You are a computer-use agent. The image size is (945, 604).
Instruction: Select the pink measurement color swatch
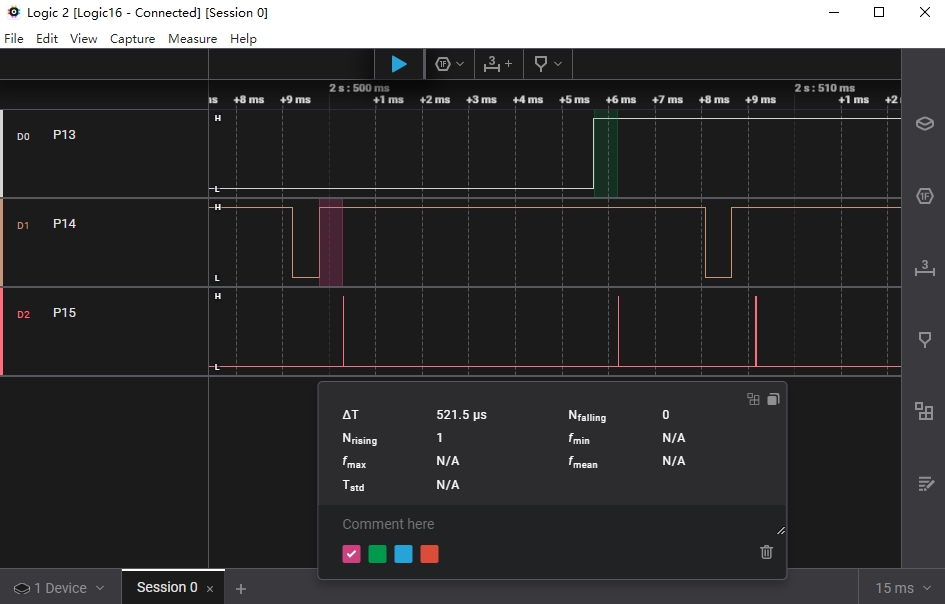coord(351,554)
